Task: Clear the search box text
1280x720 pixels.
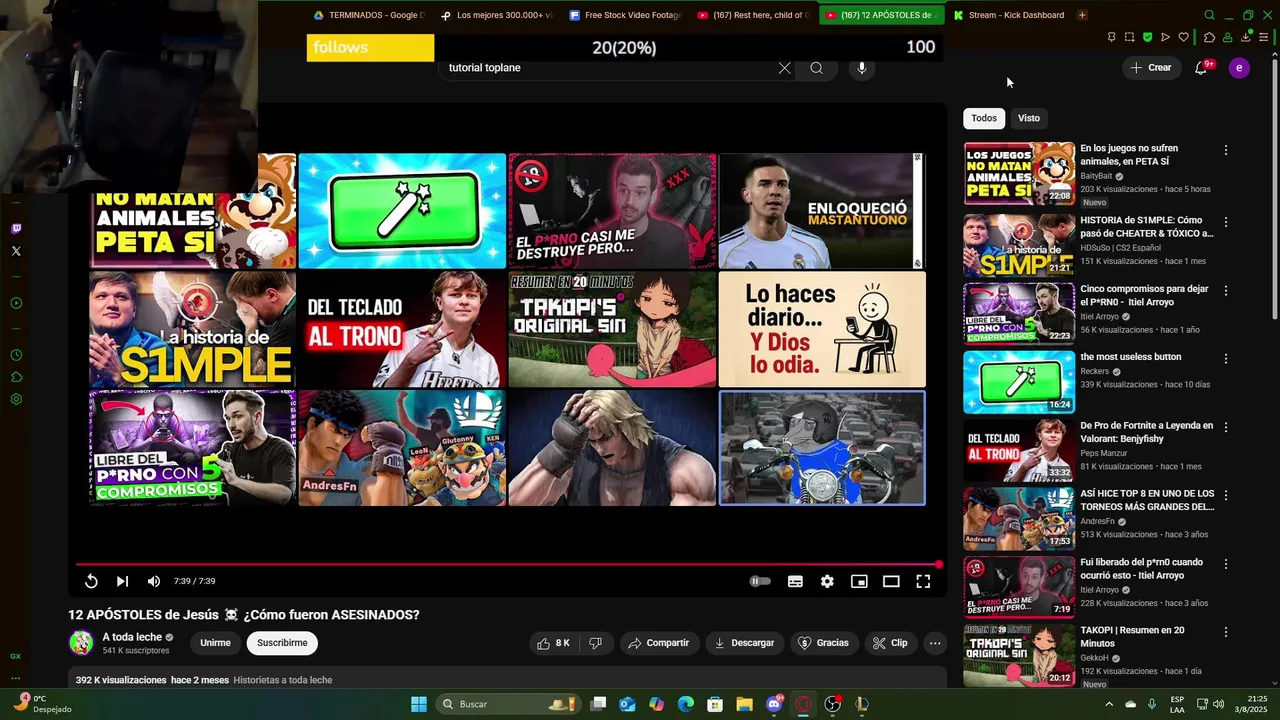Action: tap(784, 68)
